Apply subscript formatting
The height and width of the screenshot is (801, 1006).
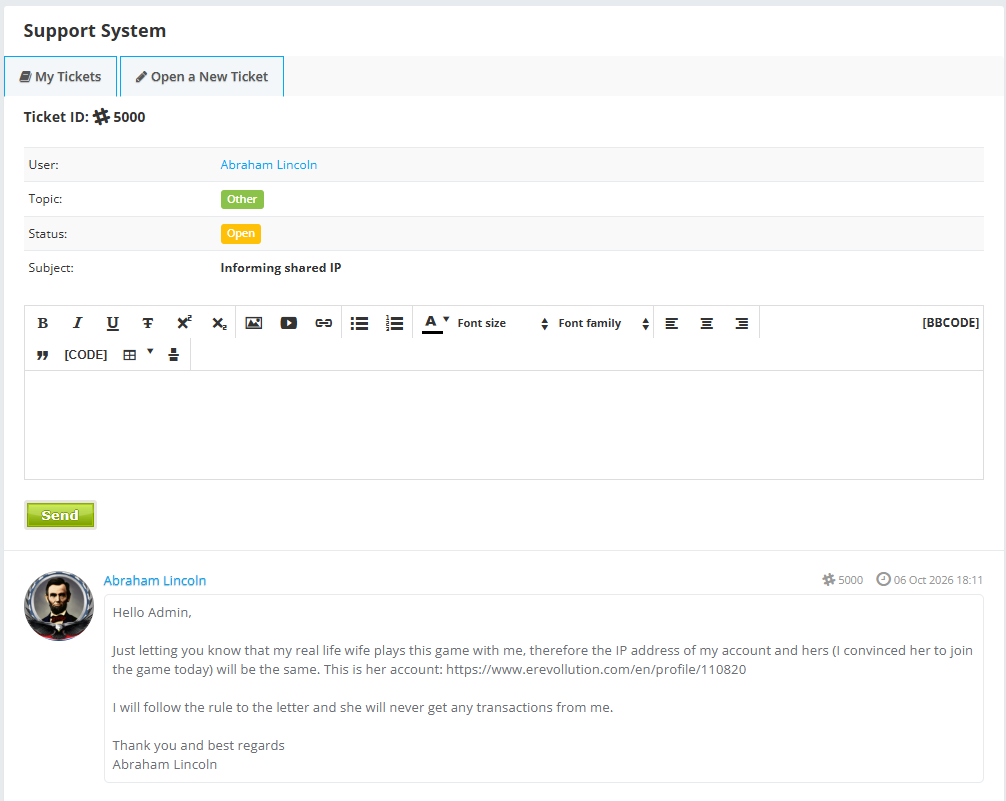tap(219, 323)
